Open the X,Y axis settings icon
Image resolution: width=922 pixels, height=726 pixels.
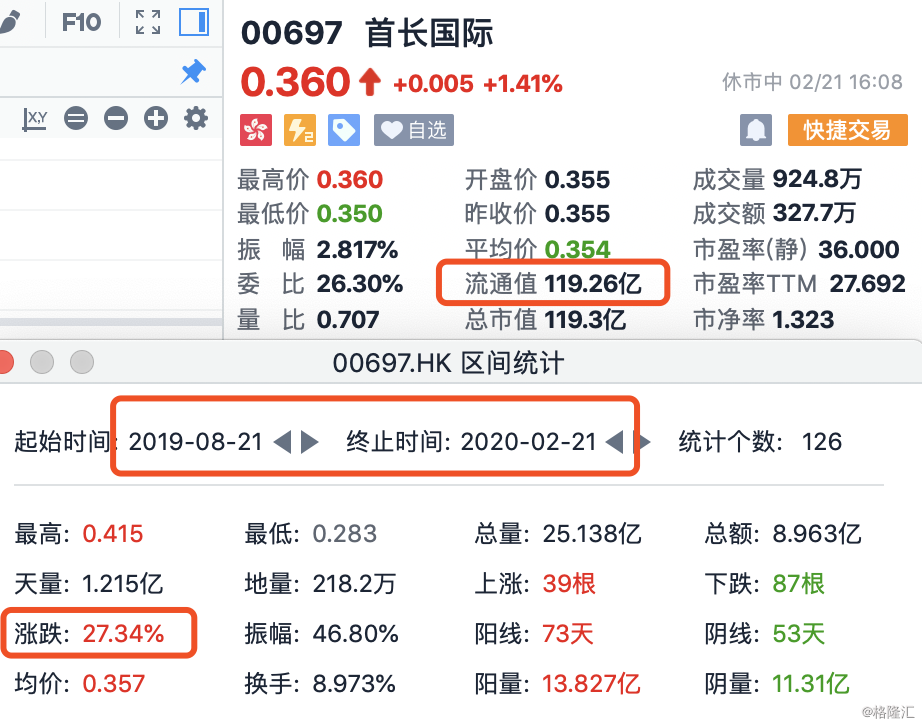pyautogui.click(x=35, y=119)
